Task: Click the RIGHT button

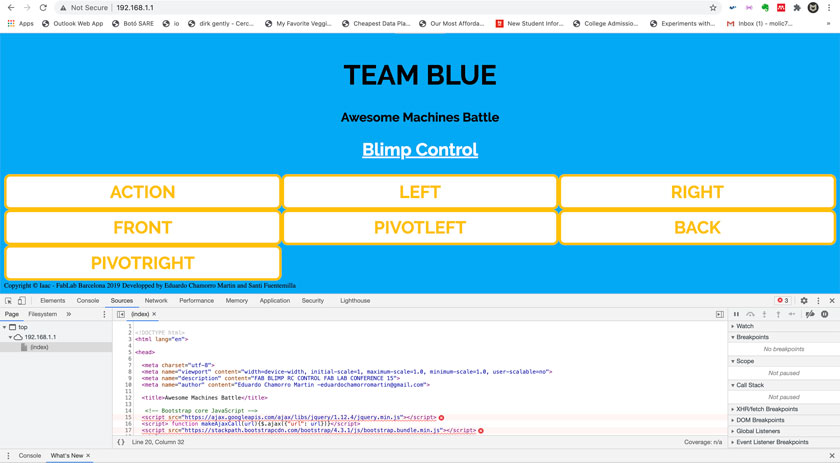Action: click(698, 192)
